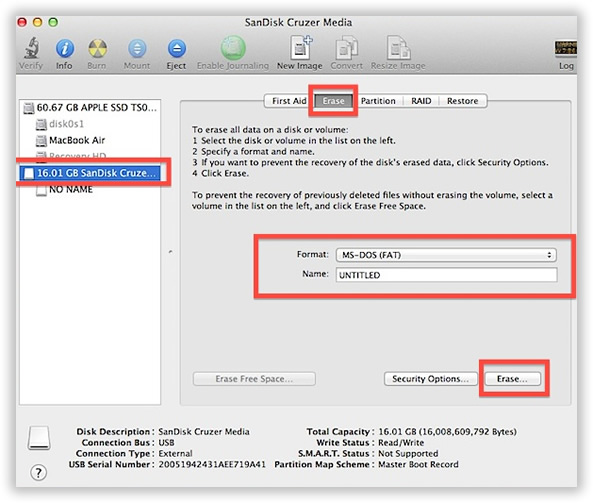Close the window with the red button

point(22,22)
